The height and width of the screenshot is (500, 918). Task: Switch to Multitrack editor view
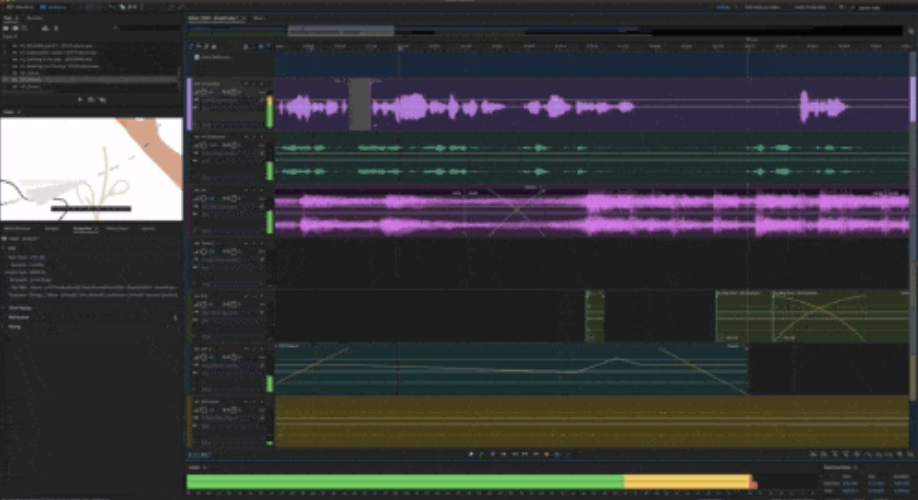pos(48,8)
